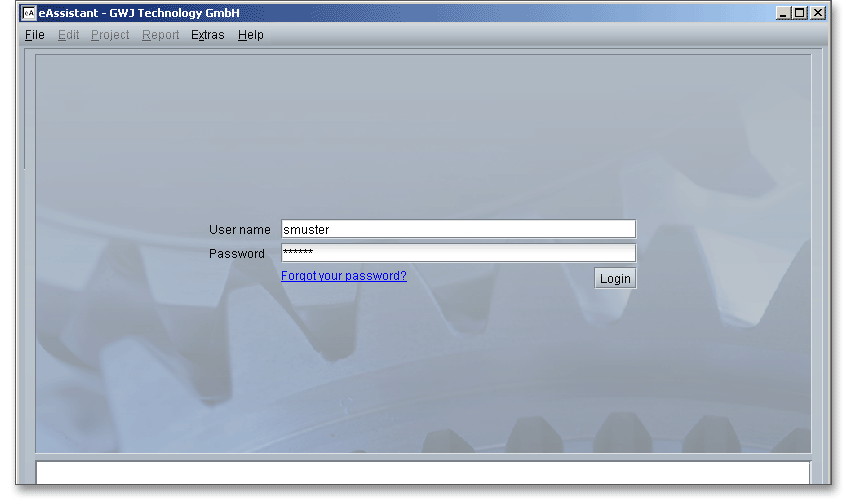Viewport: 847px width, 500px height.
Task: Maximize the eAssistant window
Action: 800,13
